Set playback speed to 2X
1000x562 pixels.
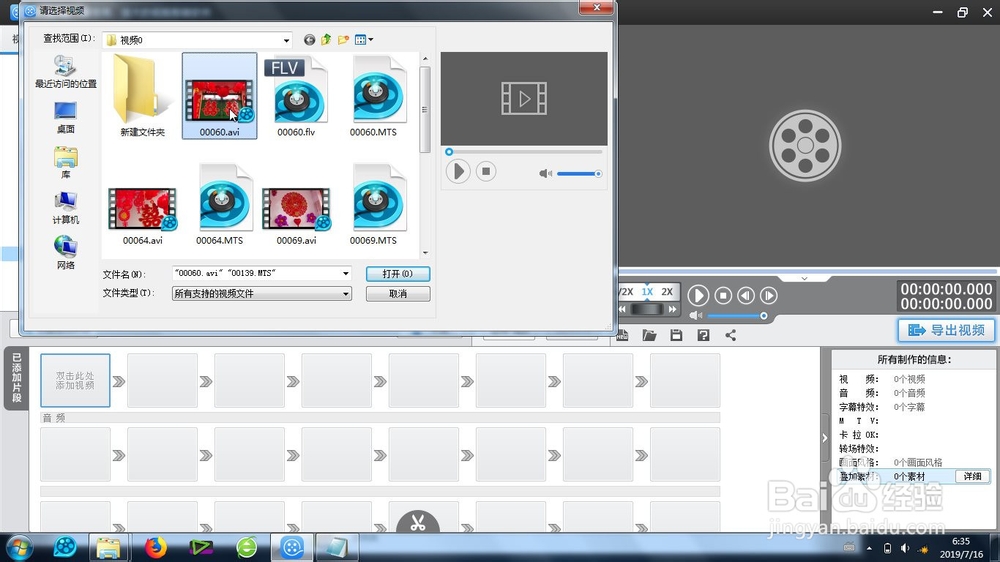click(x=667, y=292)
